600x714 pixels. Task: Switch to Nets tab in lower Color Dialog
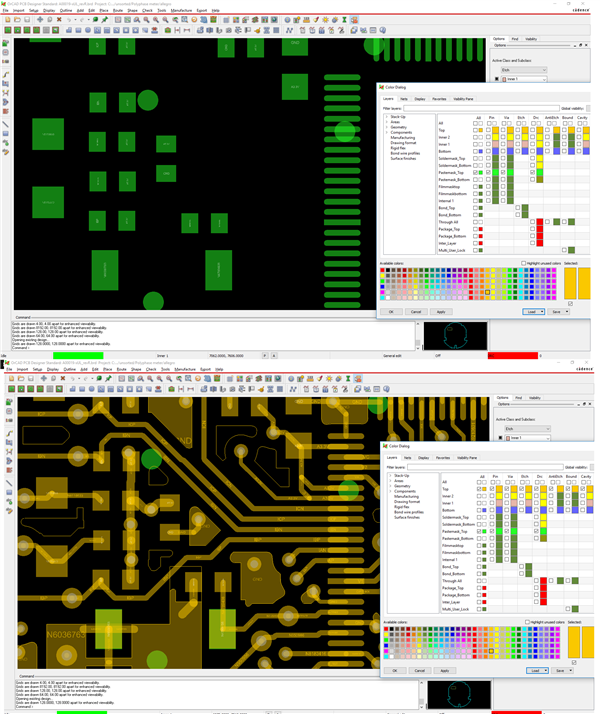(x=405, y=457)
